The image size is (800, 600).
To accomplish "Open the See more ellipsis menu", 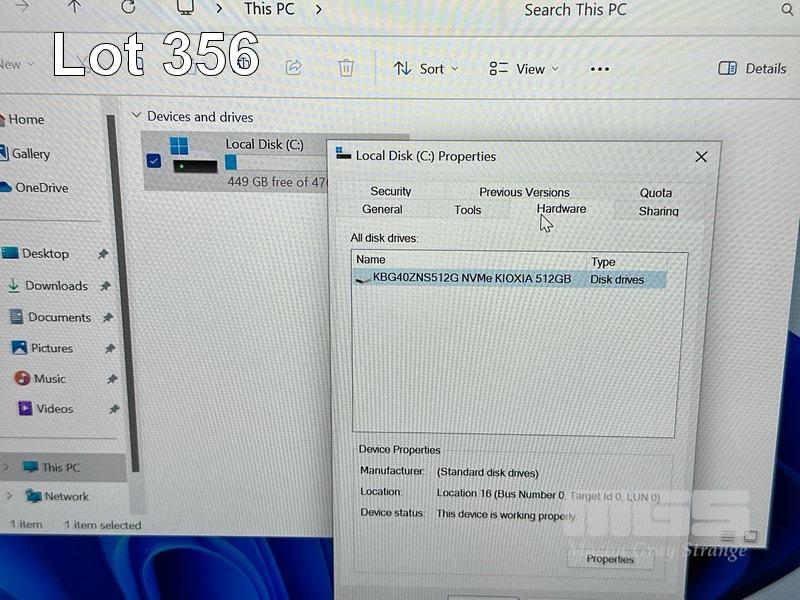I will click(599, 69).
